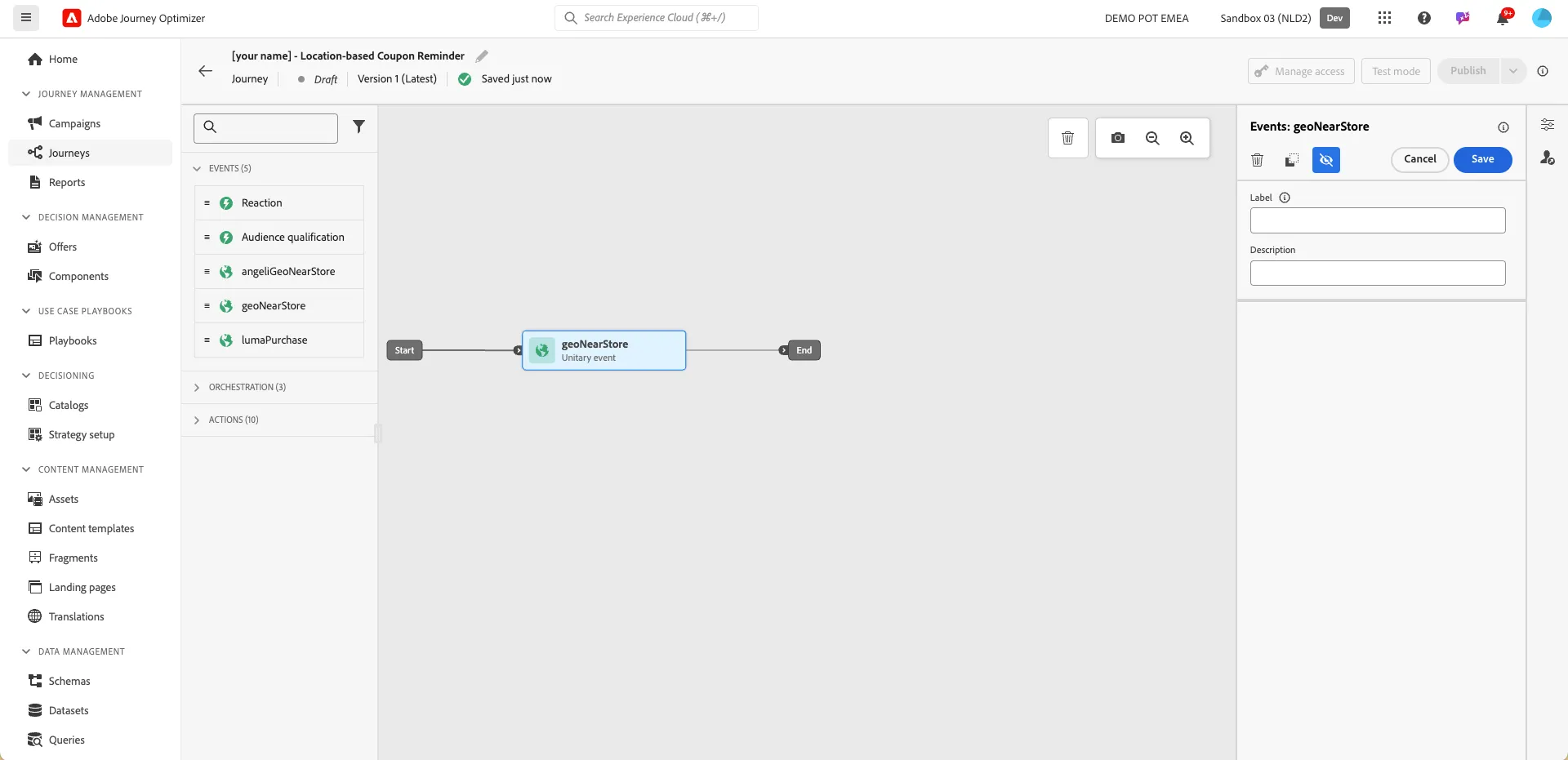
Task: Click the Cancel button
Action: pos(1419,160)
